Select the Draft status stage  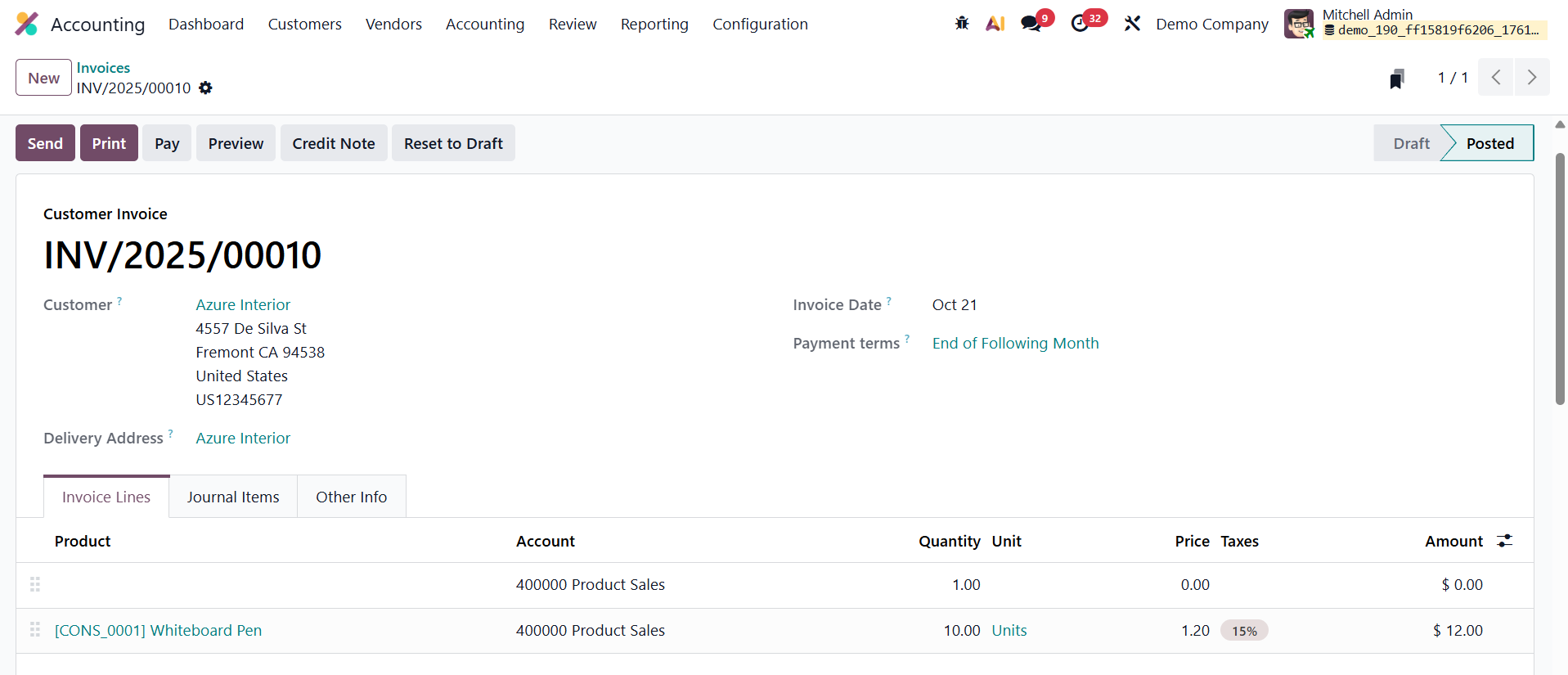[x=1410, y=143]
